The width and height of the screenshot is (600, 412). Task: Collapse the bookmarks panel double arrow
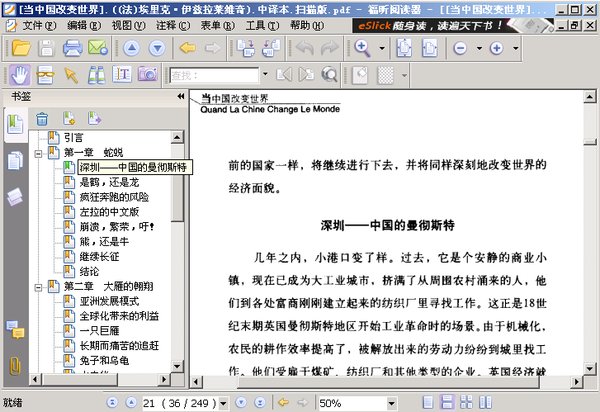(x=181, y=96)
